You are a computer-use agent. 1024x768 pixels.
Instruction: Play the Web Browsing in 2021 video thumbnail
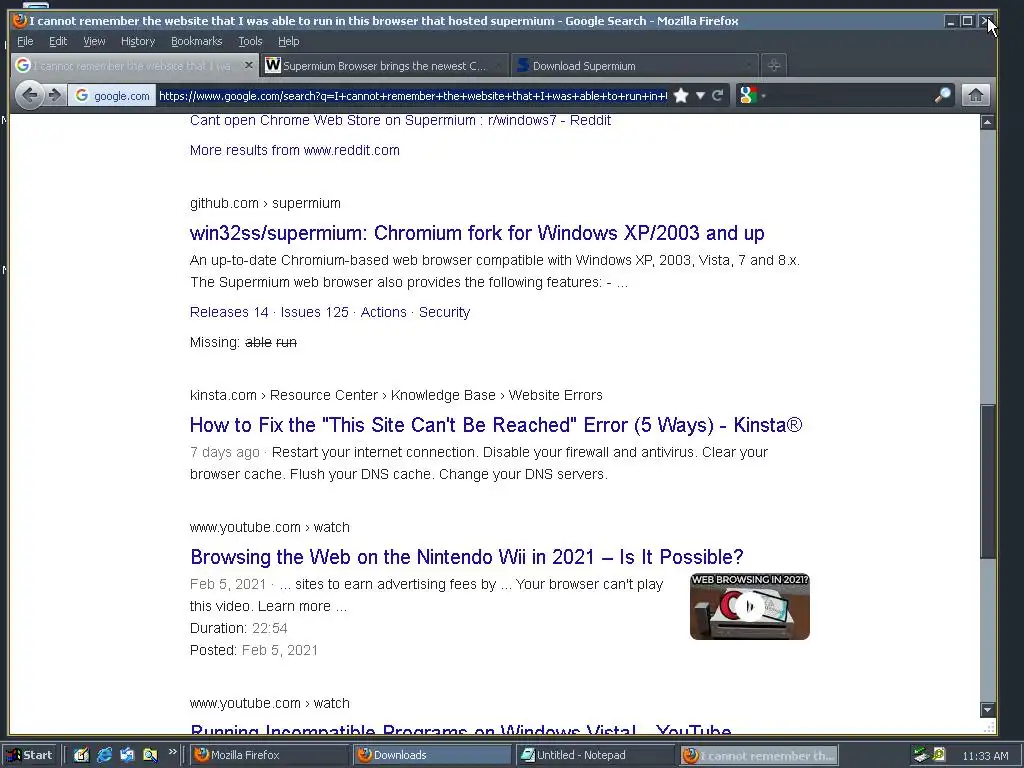[750, 607]
